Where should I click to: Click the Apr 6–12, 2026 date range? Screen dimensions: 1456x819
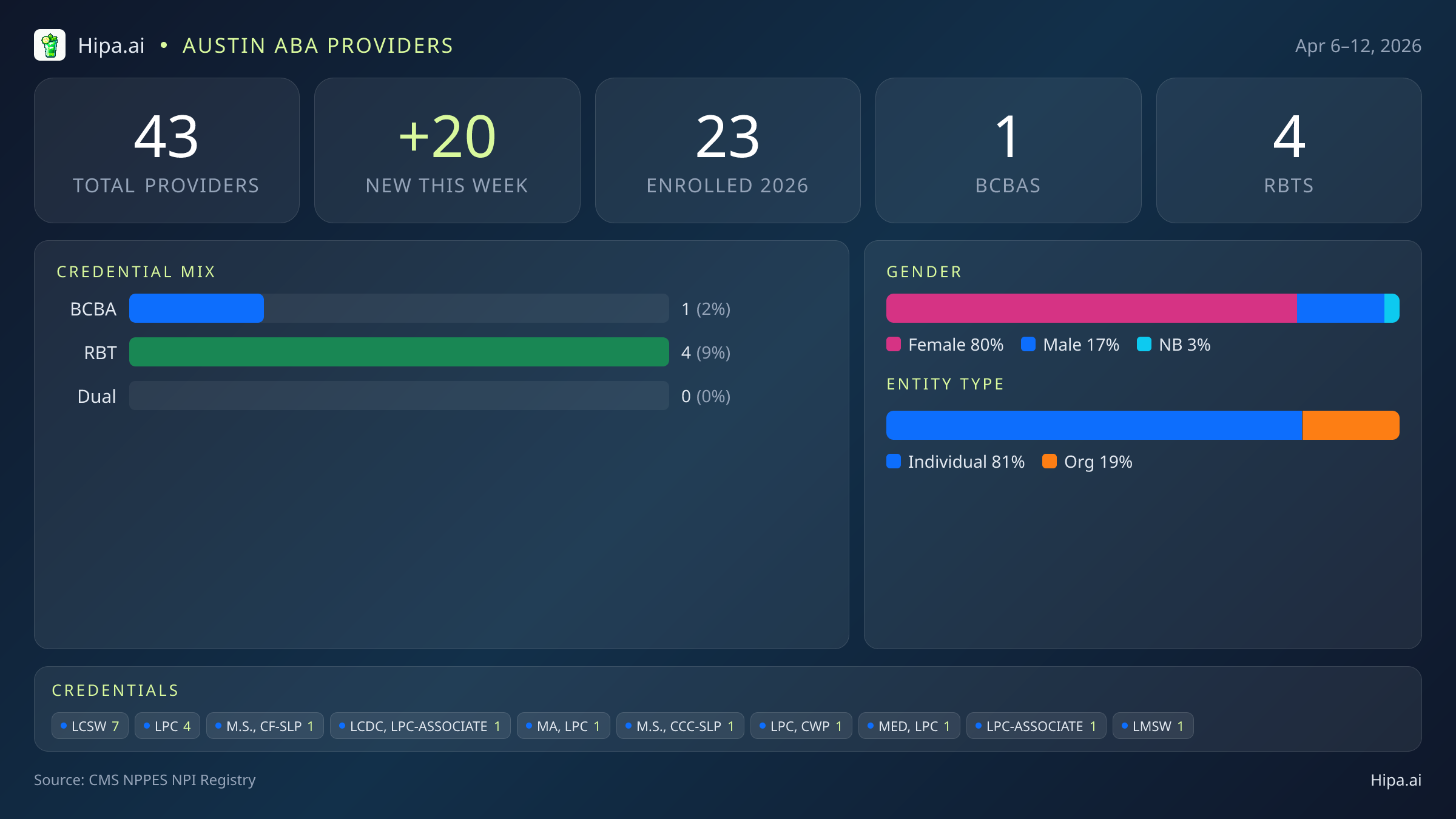pyautogui.click(x=1358, y=46)
